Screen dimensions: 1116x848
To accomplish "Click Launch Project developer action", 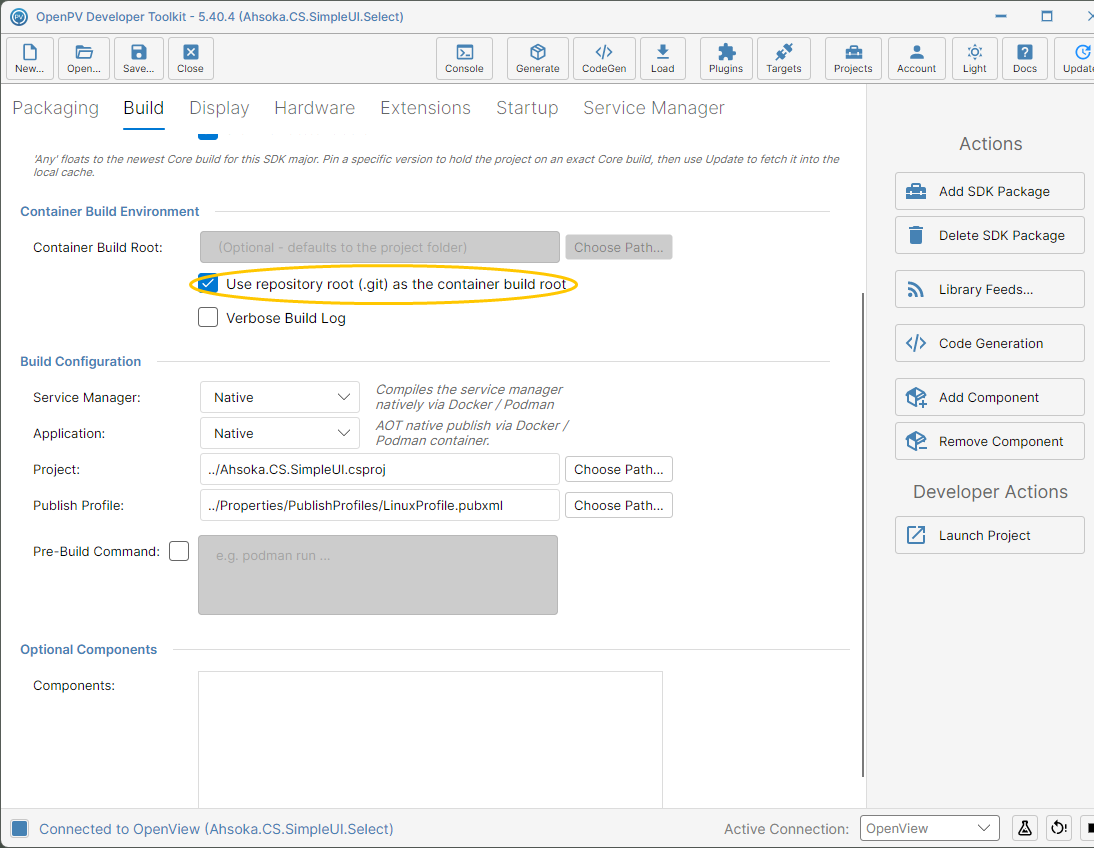I will tap(989, 535).
